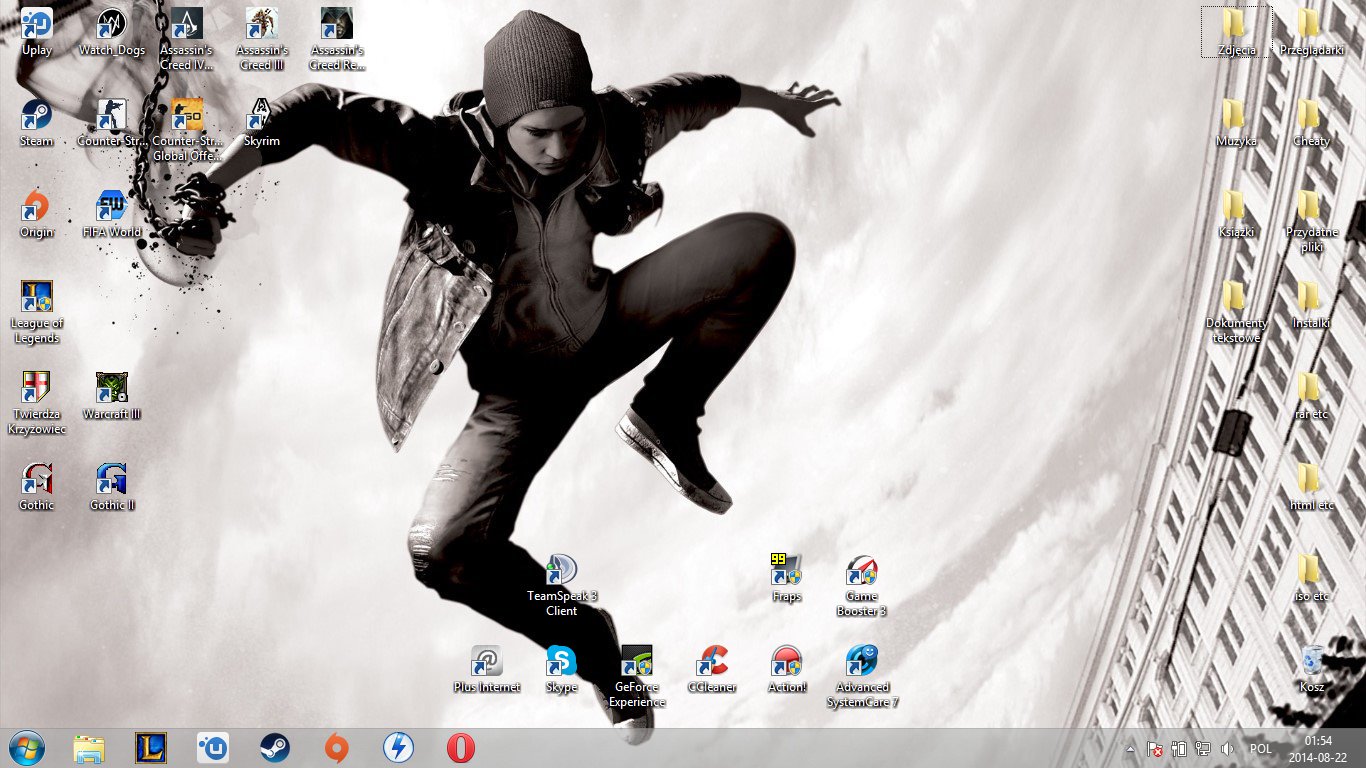The height and width of the screenshot is (768, 1366).
Task: Open Steam from the taskbar
Action: click(274, 748)
